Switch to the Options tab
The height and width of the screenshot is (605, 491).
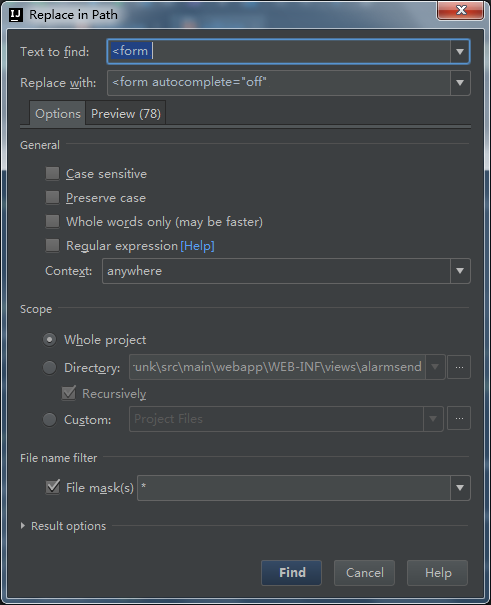(57, 113)
